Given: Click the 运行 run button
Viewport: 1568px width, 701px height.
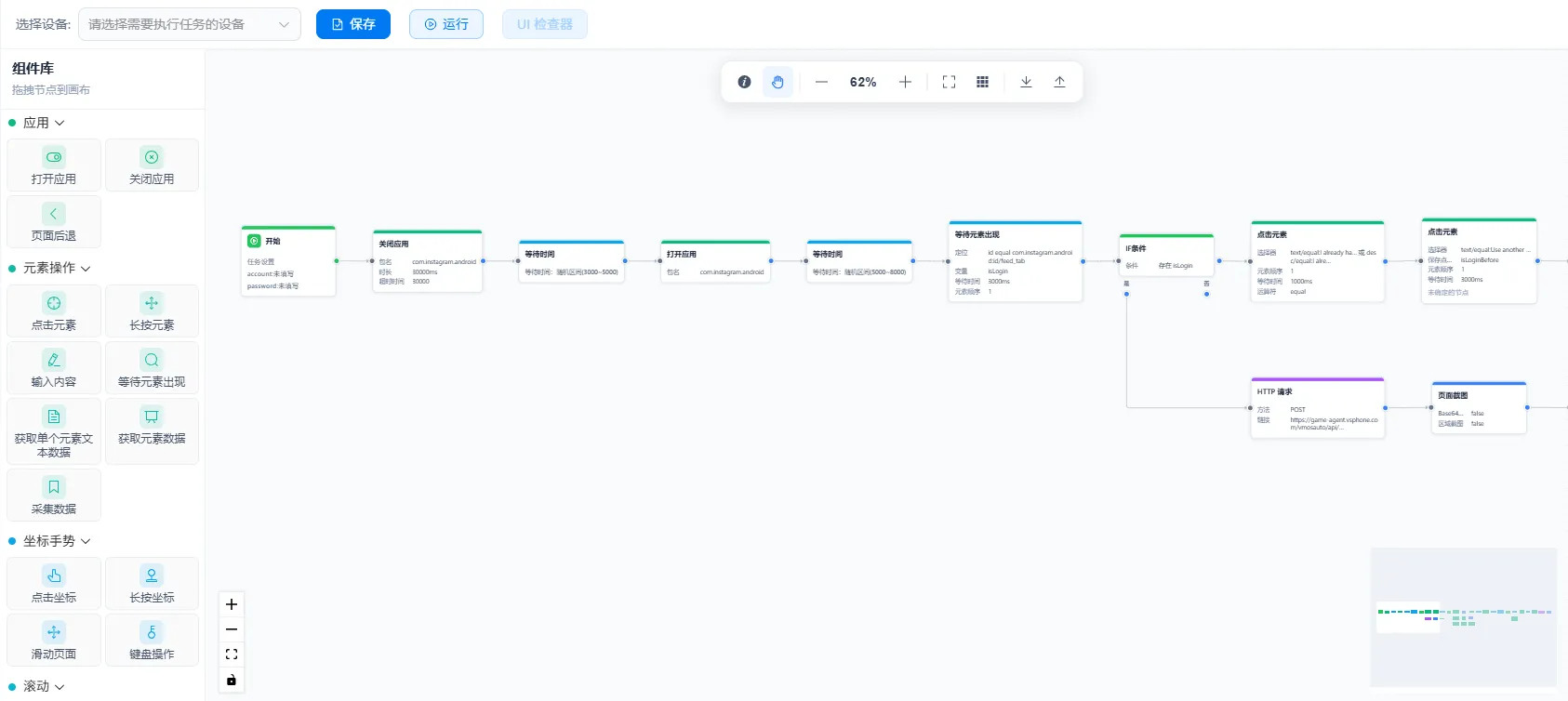Looking at the screenshot, I should (446, 24).
